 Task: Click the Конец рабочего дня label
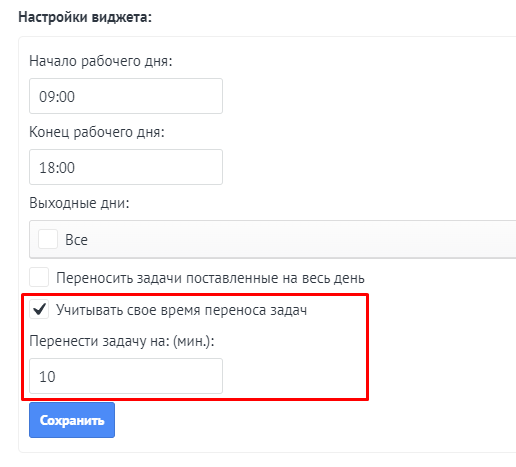(x=97, y=132)
